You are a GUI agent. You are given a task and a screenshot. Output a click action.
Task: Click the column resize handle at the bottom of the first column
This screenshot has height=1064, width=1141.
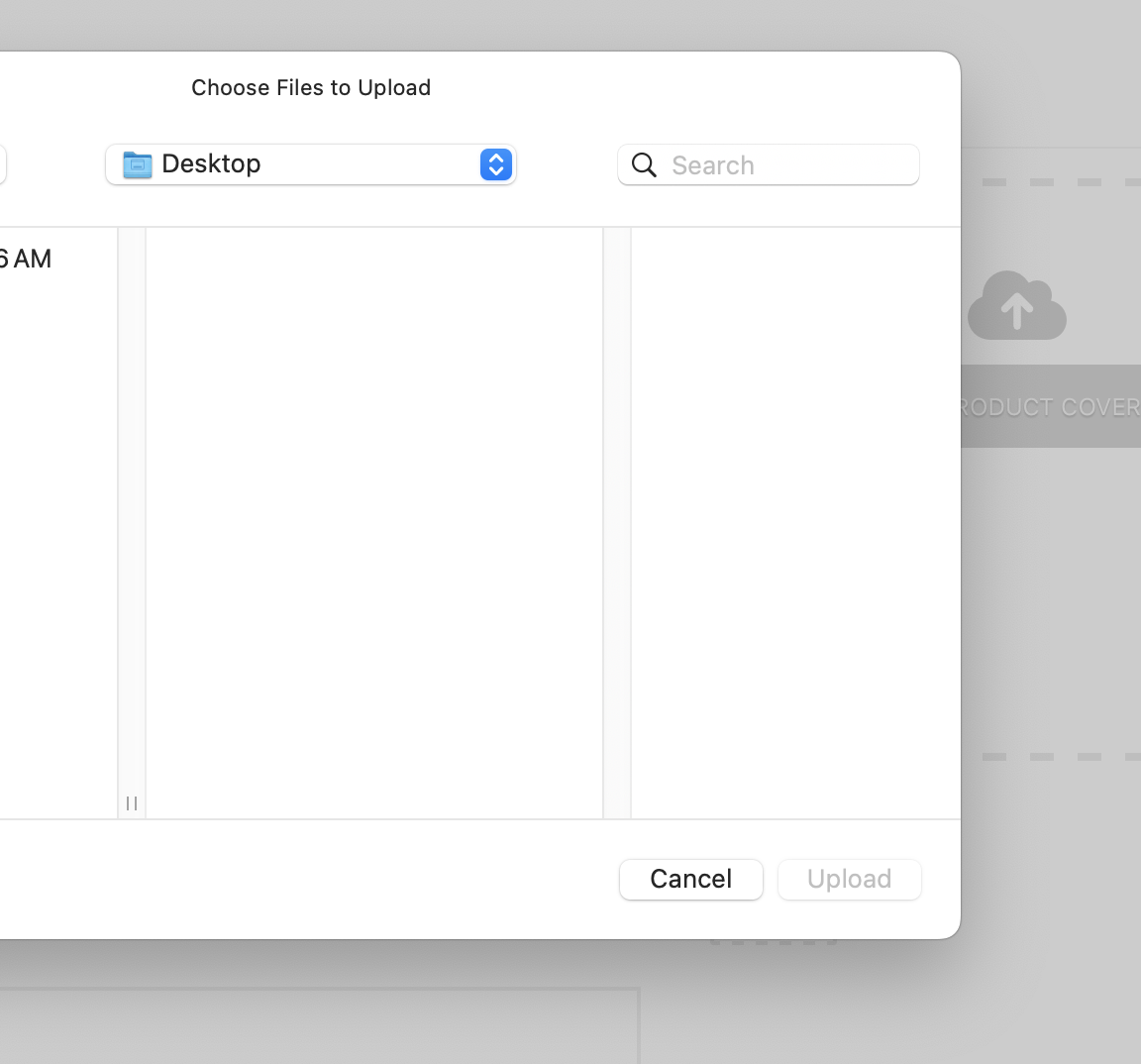click(x=132, y=802)
